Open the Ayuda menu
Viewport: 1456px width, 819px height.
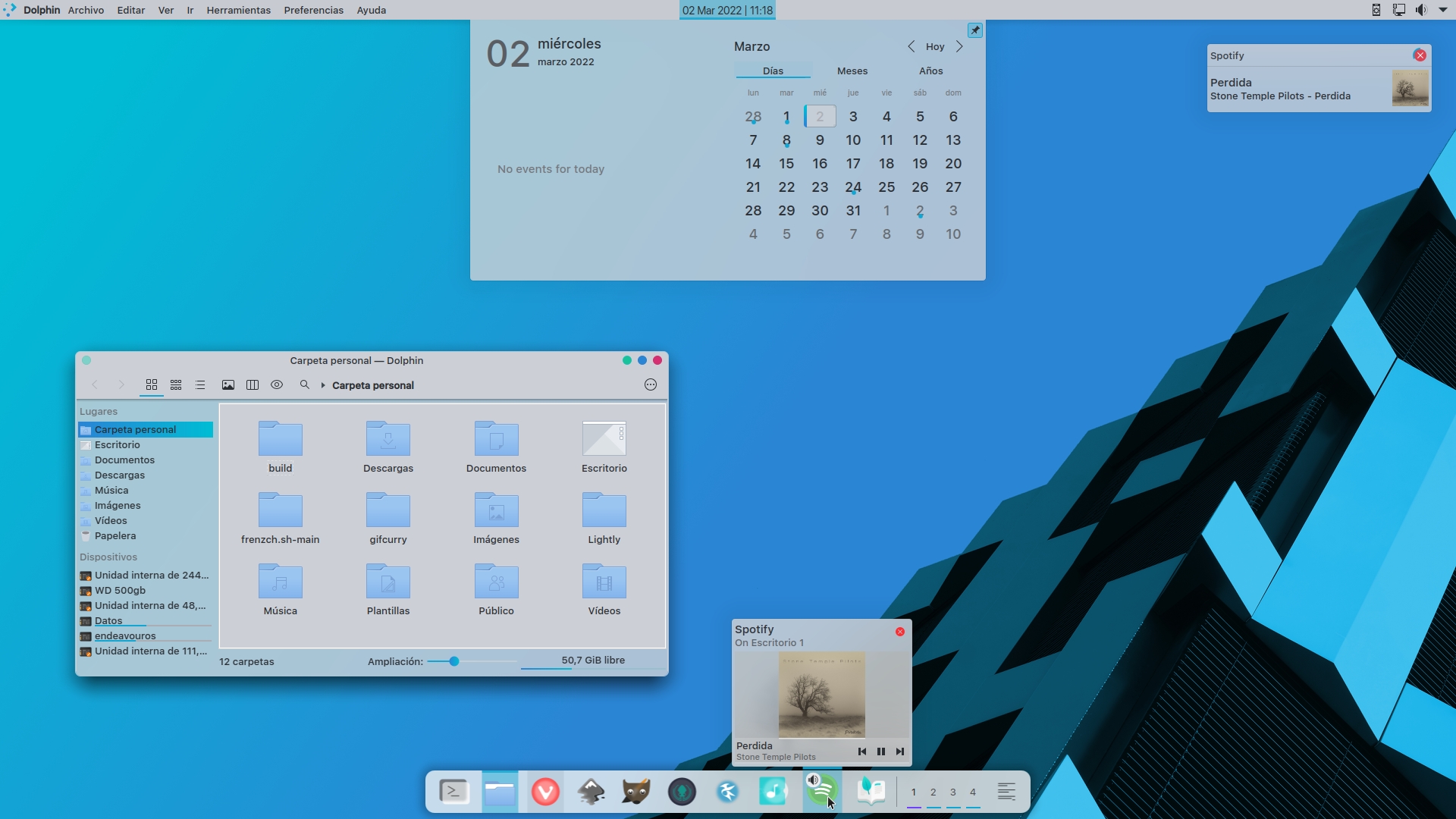click(372, 10)
